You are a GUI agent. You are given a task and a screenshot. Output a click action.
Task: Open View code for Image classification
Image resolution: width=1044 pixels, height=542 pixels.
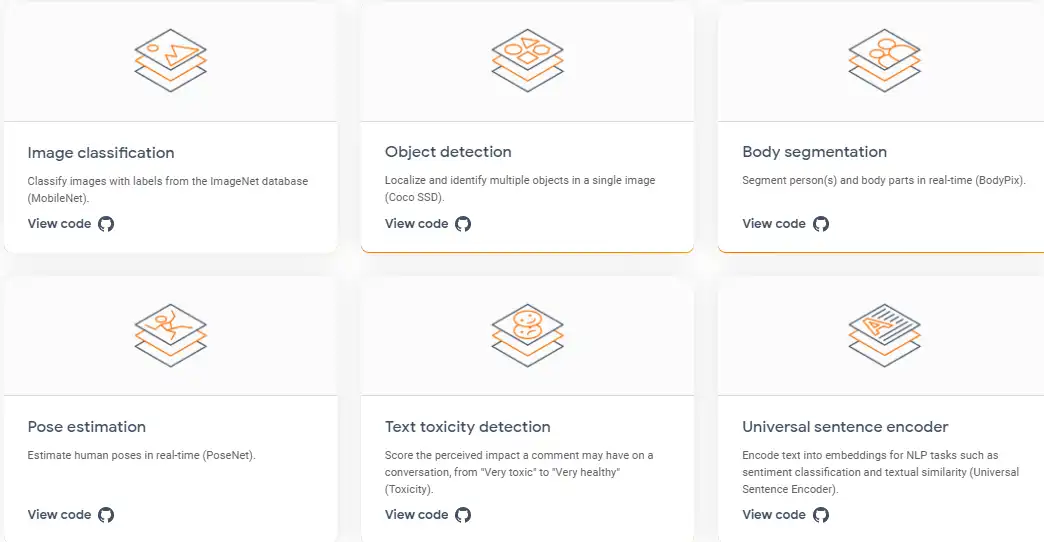(59, 224)
